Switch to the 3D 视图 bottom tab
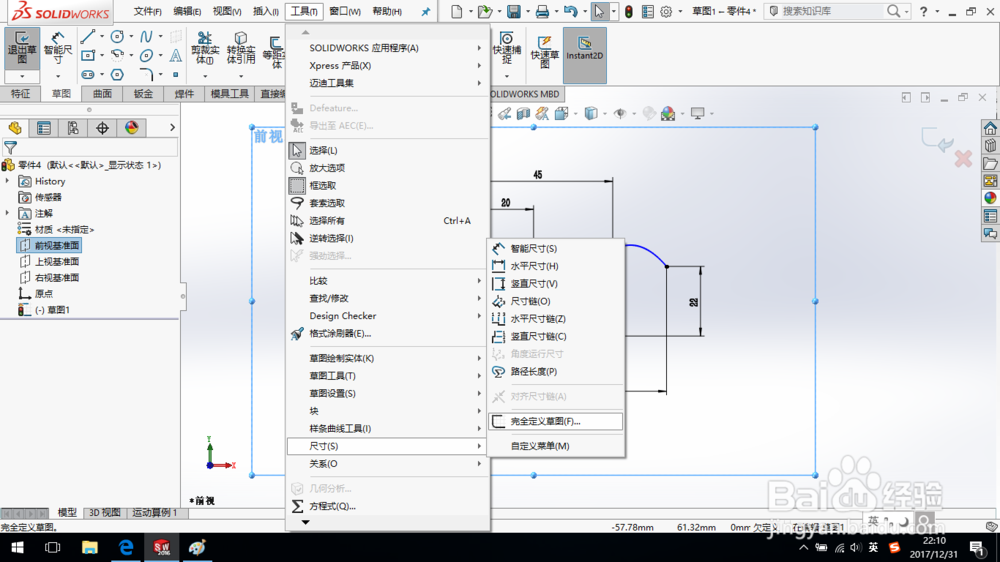 tap(105, 512)
